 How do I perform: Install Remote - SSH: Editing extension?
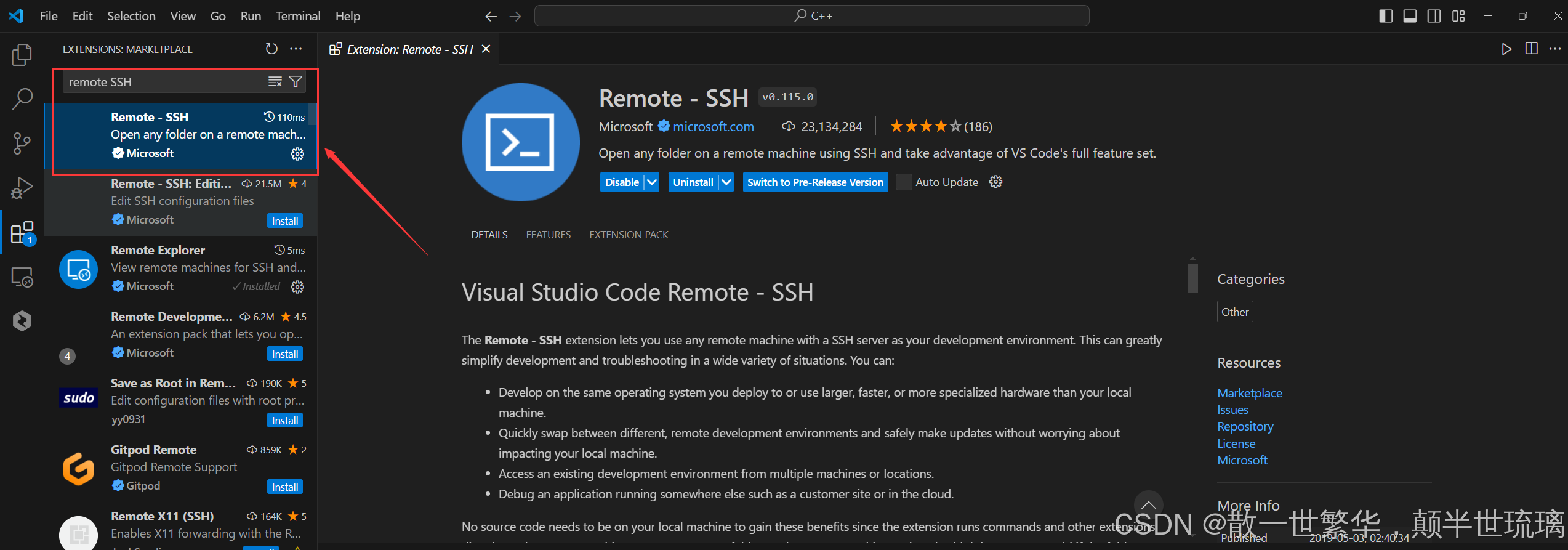(x=285, y=221)
